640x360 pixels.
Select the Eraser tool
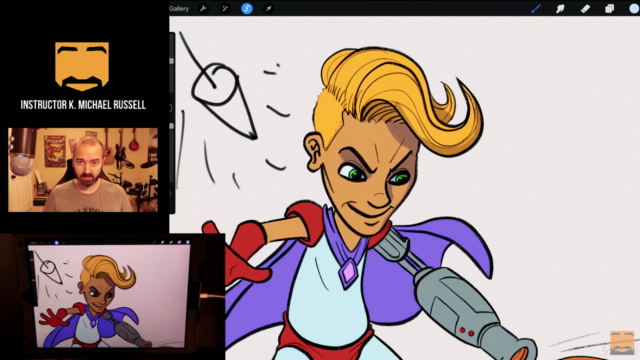tap(585, 9)
